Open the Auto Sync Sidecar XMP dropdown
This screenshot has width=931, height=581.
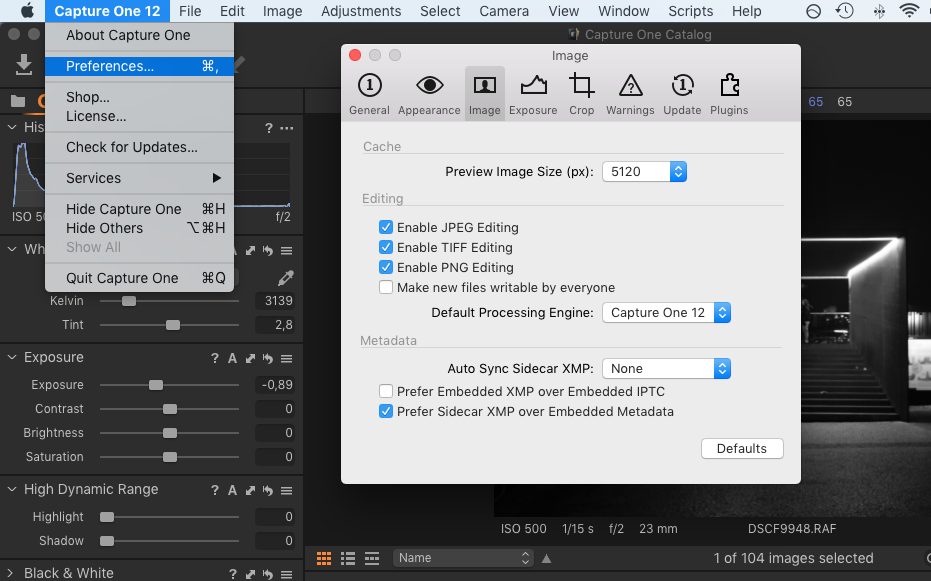click(666, 368)
